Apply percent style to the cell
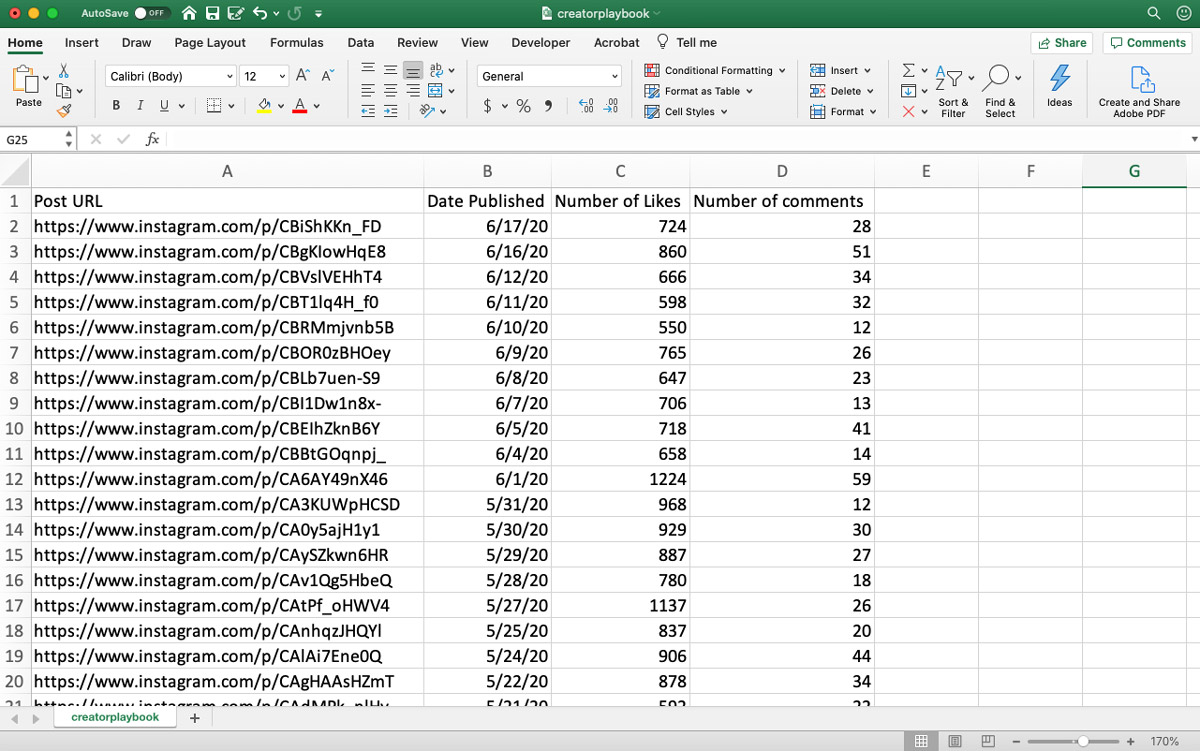Image resolution: width=1200 pixels, height=751 pixels. 523,106
